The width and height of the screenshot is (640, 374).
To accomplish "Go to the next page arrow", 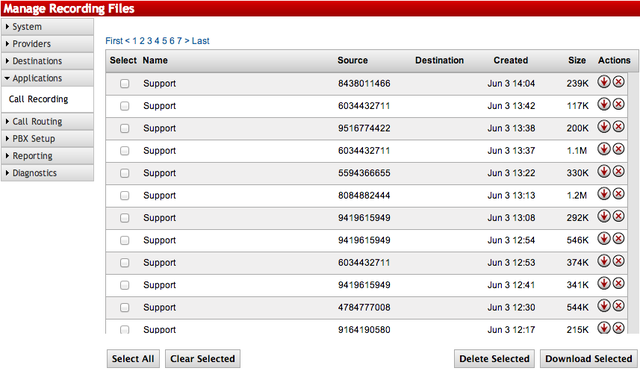I will pos(187,41).
